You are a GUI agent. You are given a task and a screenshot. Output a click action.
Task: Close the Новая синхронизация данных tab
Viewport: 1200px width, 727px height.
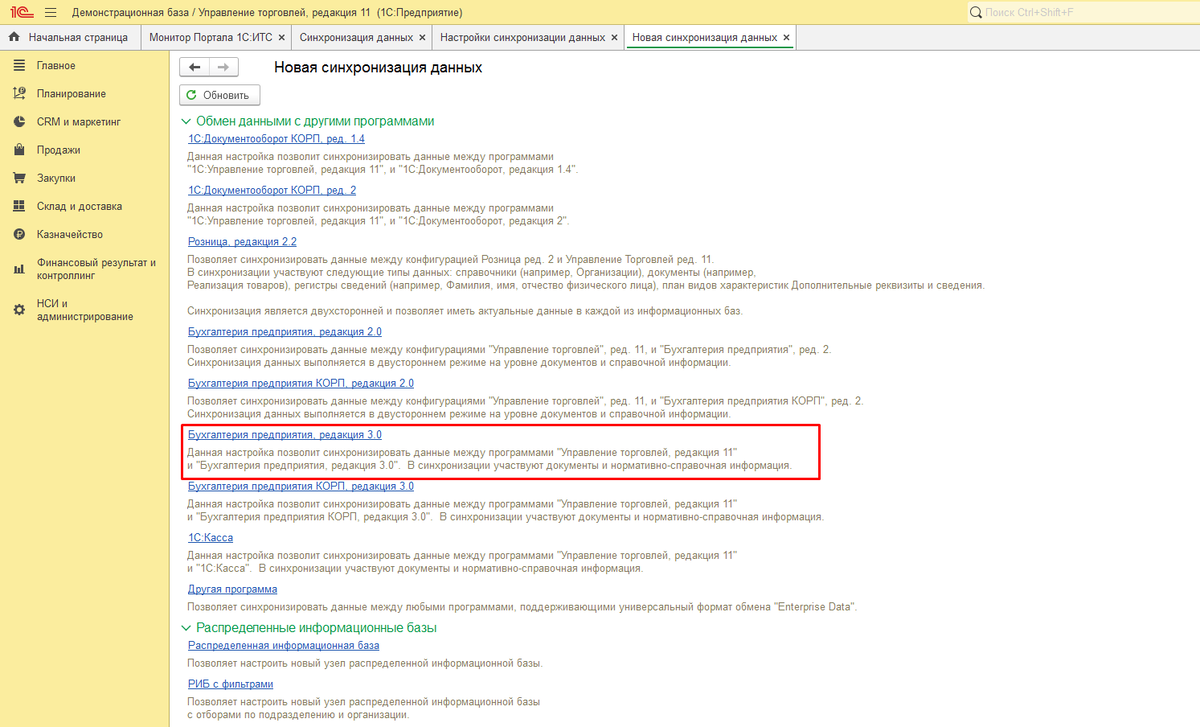tap(787, 38)
